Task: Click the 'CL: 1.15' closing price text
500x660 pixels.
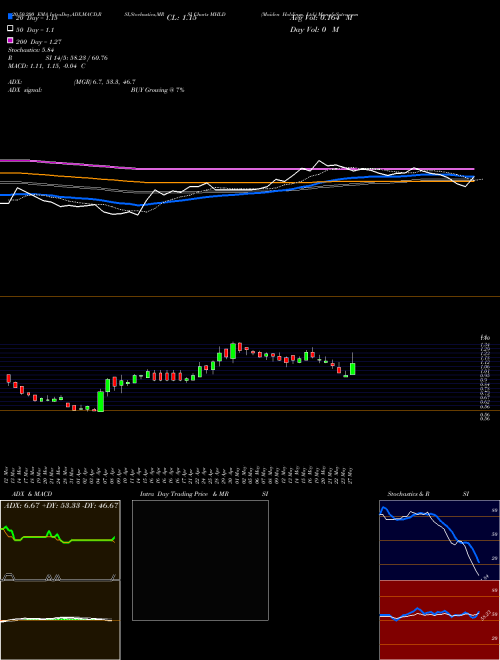Action: click(x=182, y=18)
